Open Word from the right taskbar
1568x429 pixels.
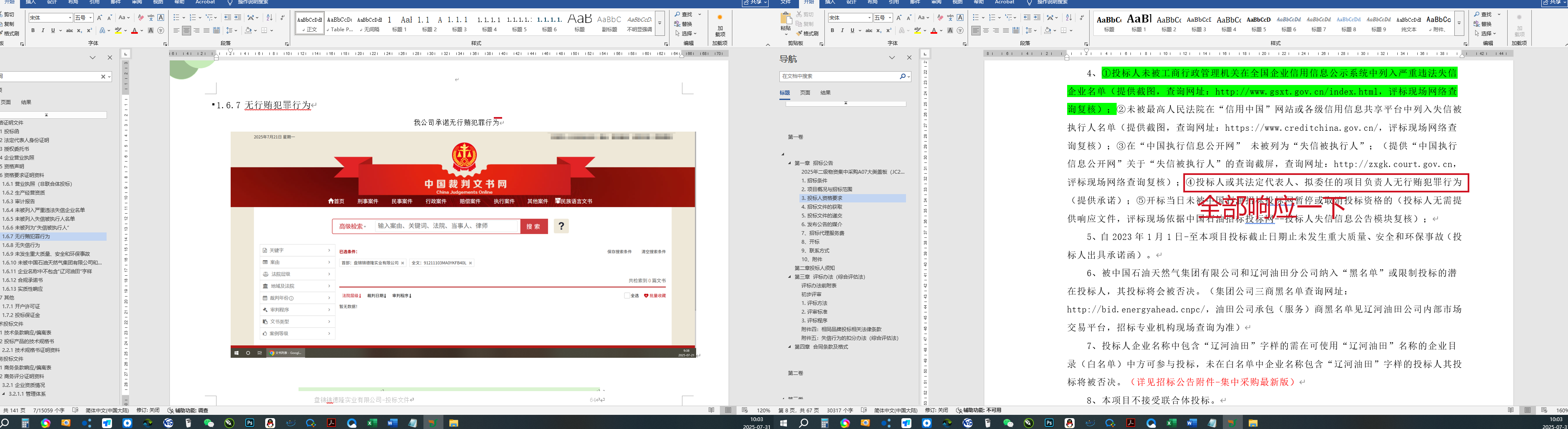click(x=1192, y=423)
